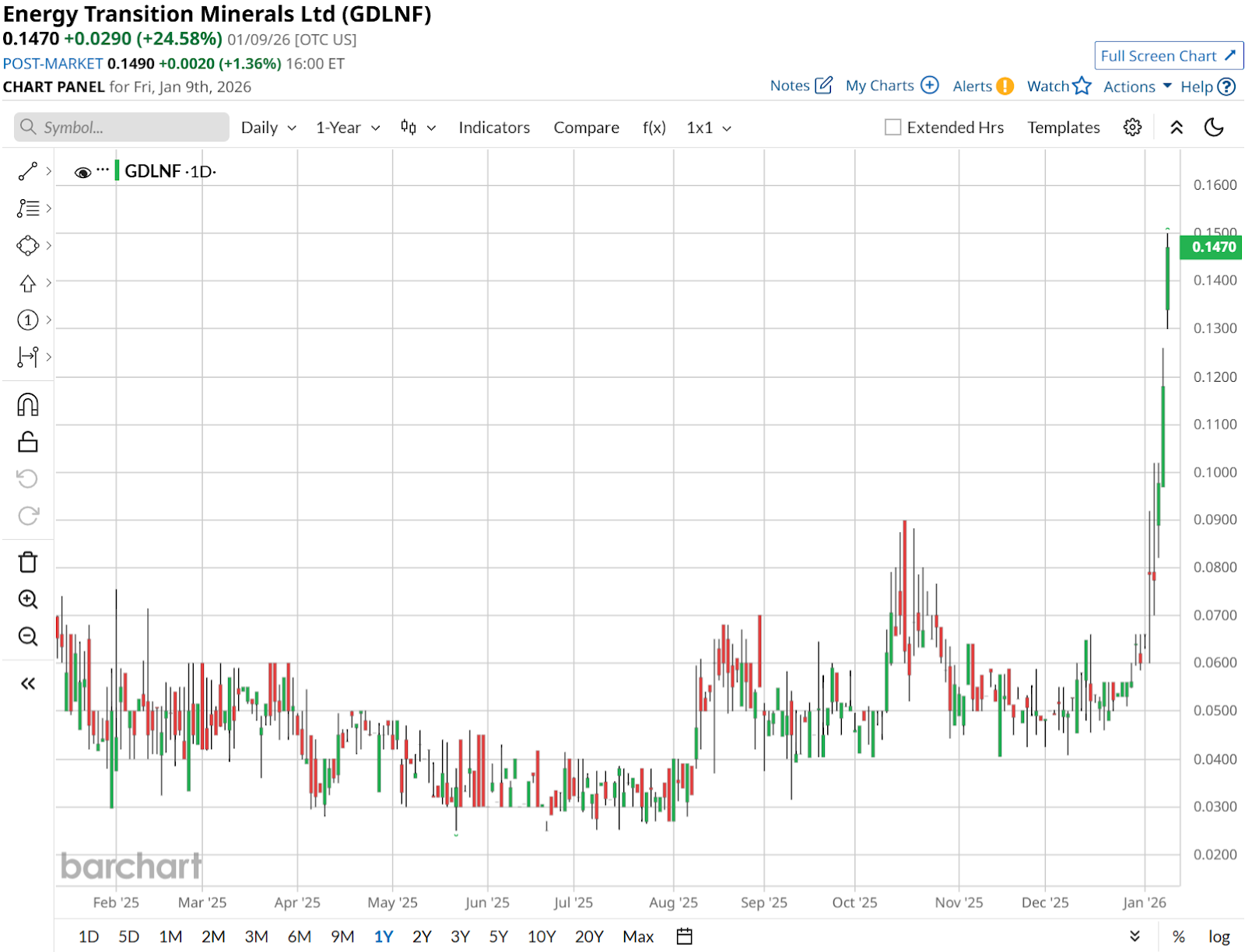Enable Extended Hrs checkbox
1245x952 pixels.
click(893, 128)
